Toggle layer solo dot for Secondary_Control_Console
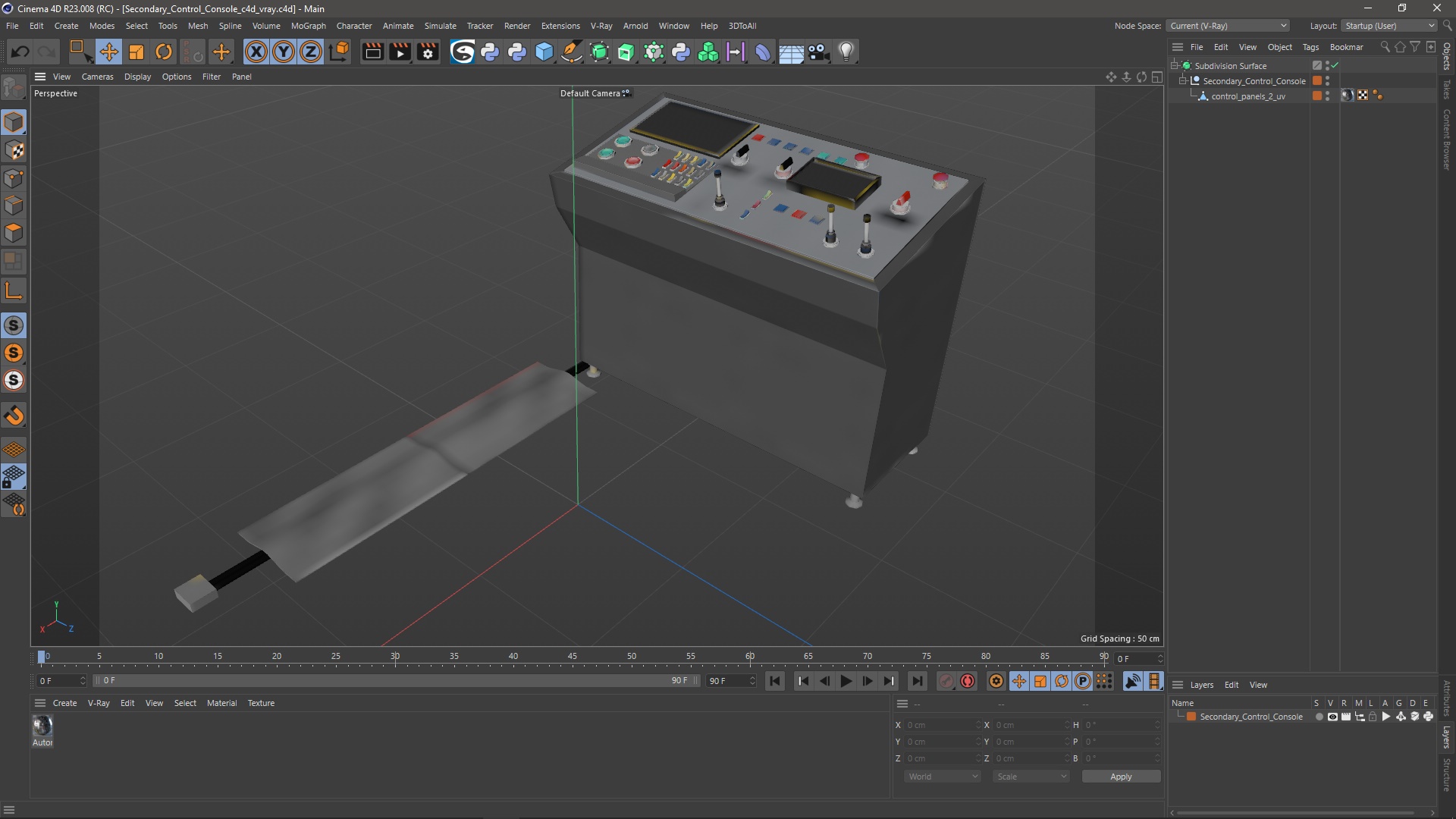 tap(1319, 717)
